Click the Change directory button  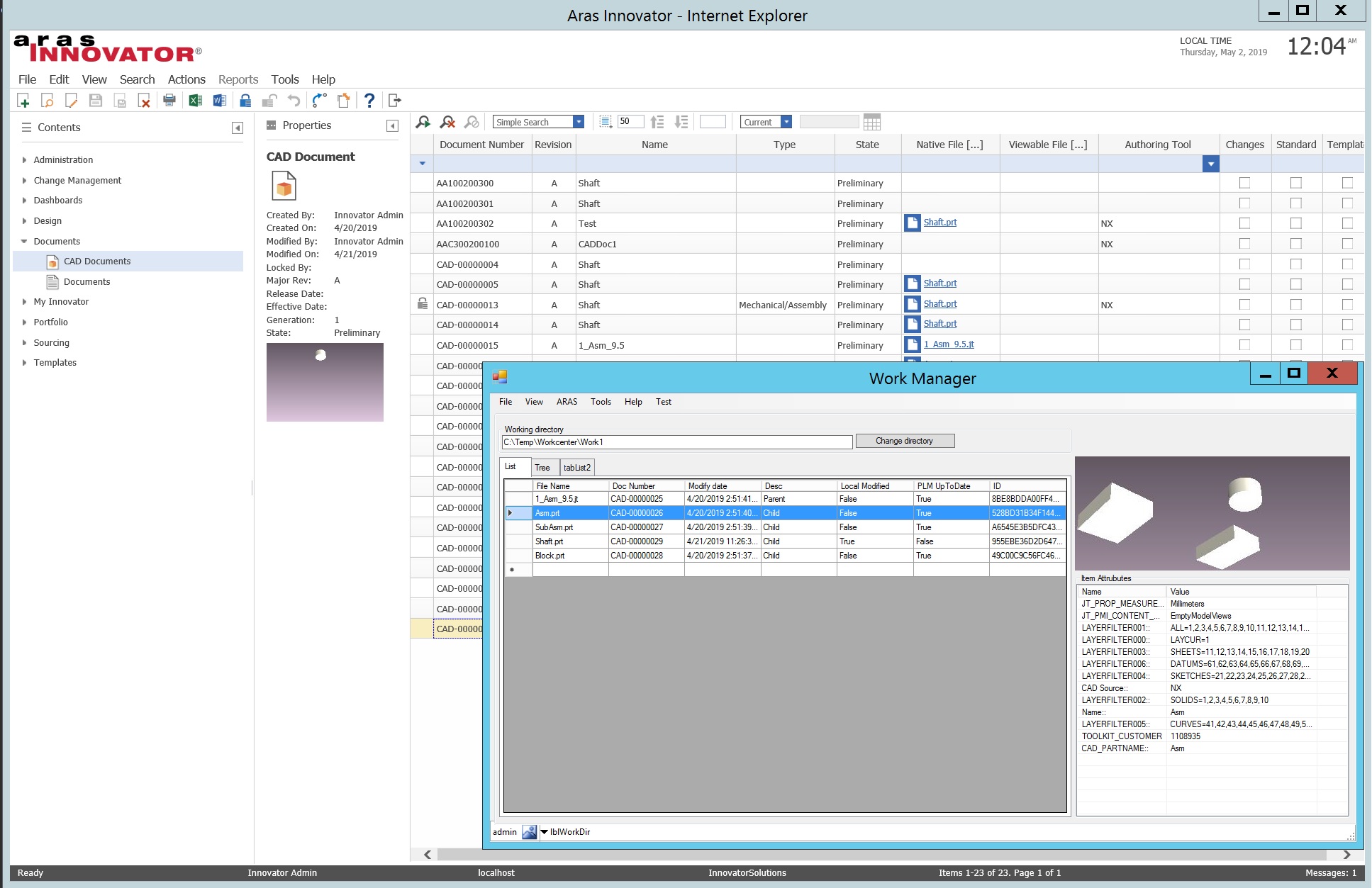pyautogui.click(x=905, y=440)
